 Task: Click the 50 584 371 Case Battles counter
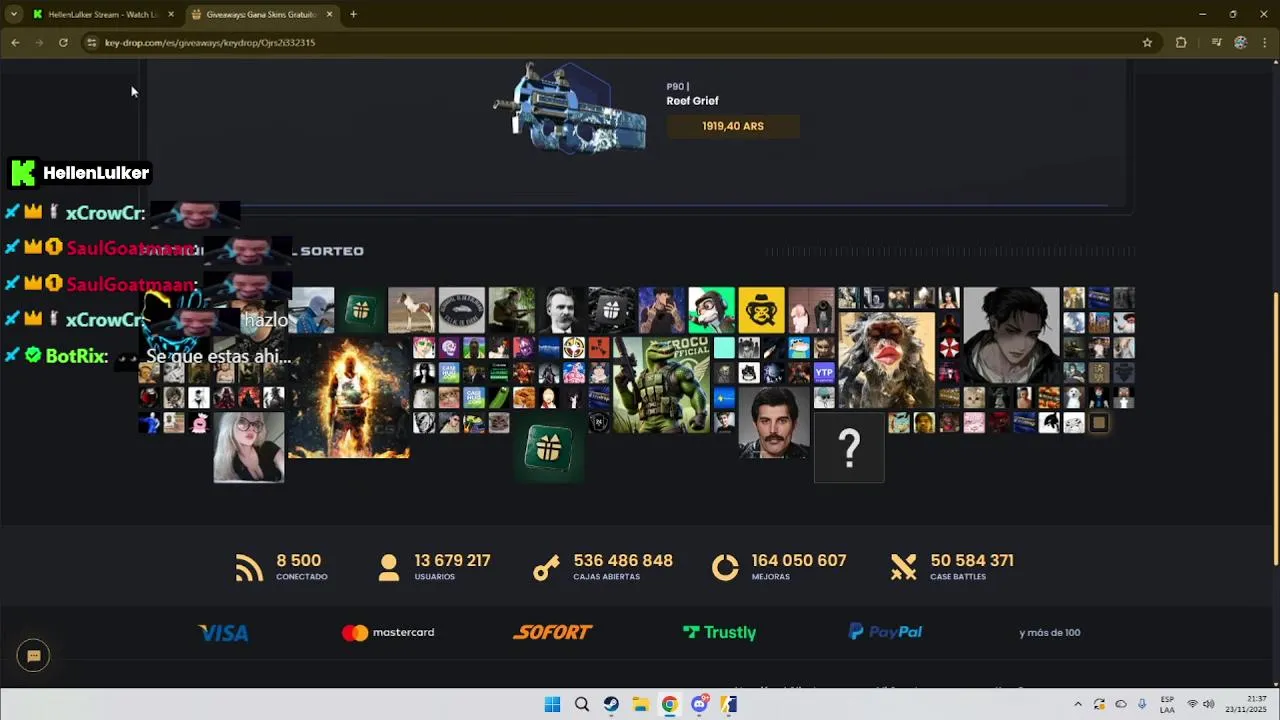click(972, 567)
